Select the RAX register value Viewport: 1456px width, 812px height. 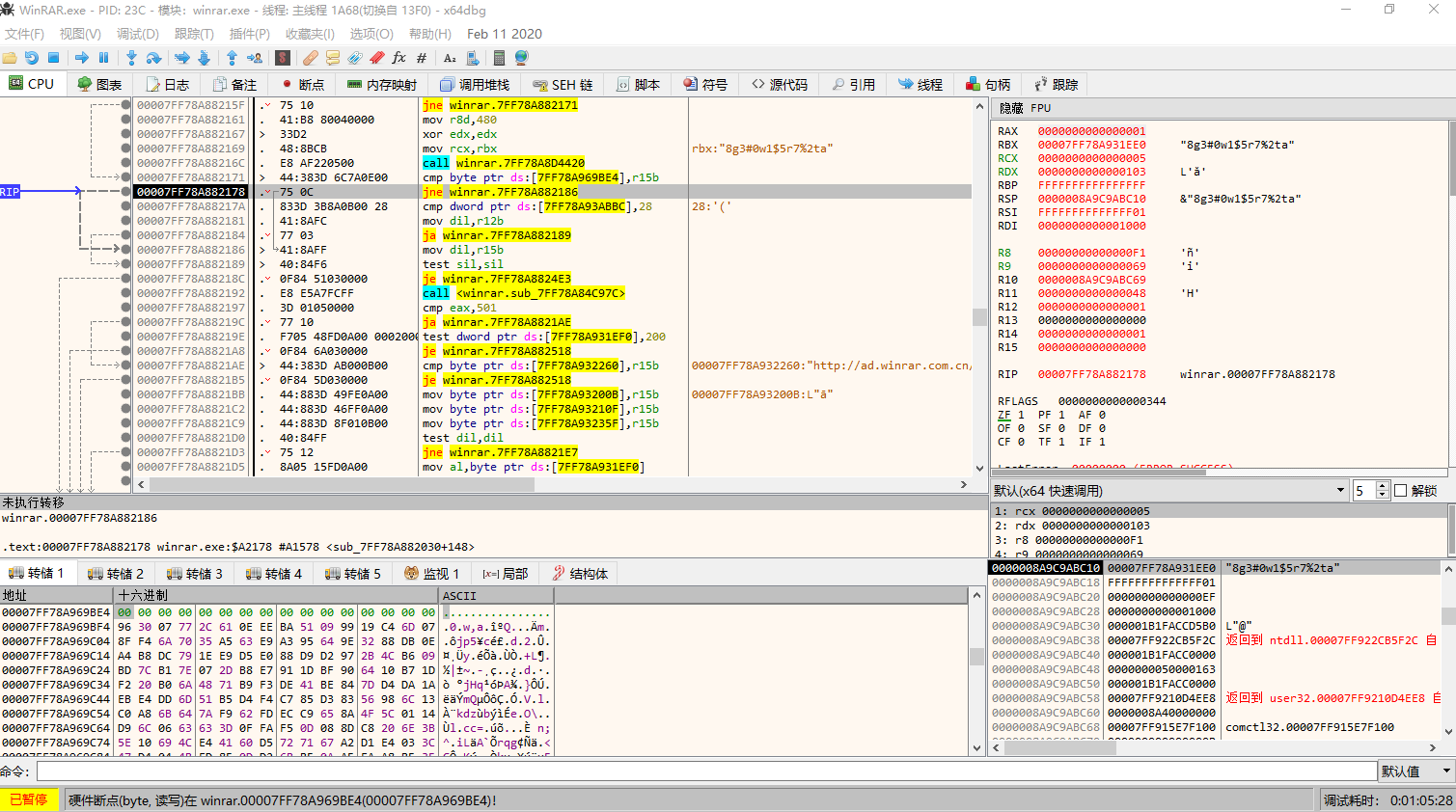pyautogui.click(x=1091, y=131)
